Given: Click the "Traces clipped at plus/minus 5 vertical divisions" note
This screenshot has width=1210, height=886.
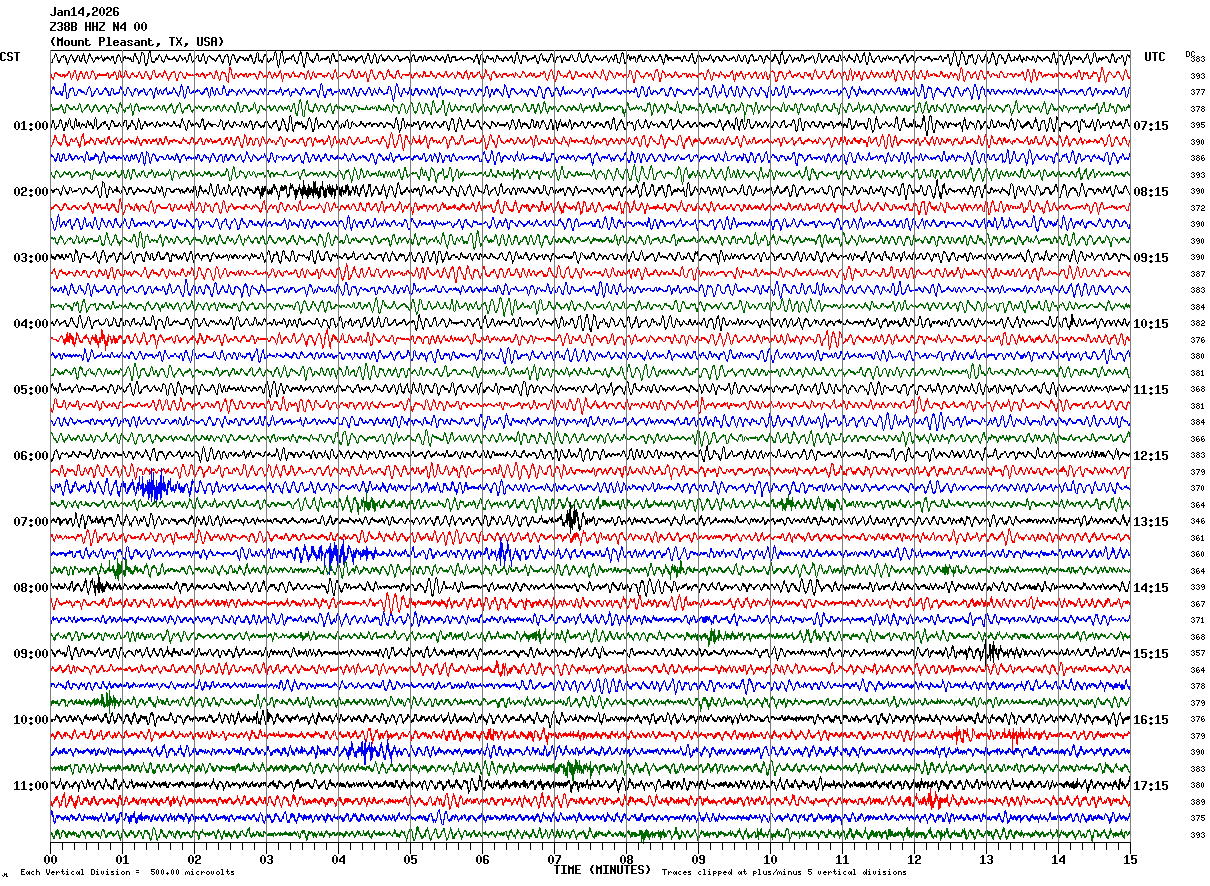Looking at the screenshot, I should 784,873.
